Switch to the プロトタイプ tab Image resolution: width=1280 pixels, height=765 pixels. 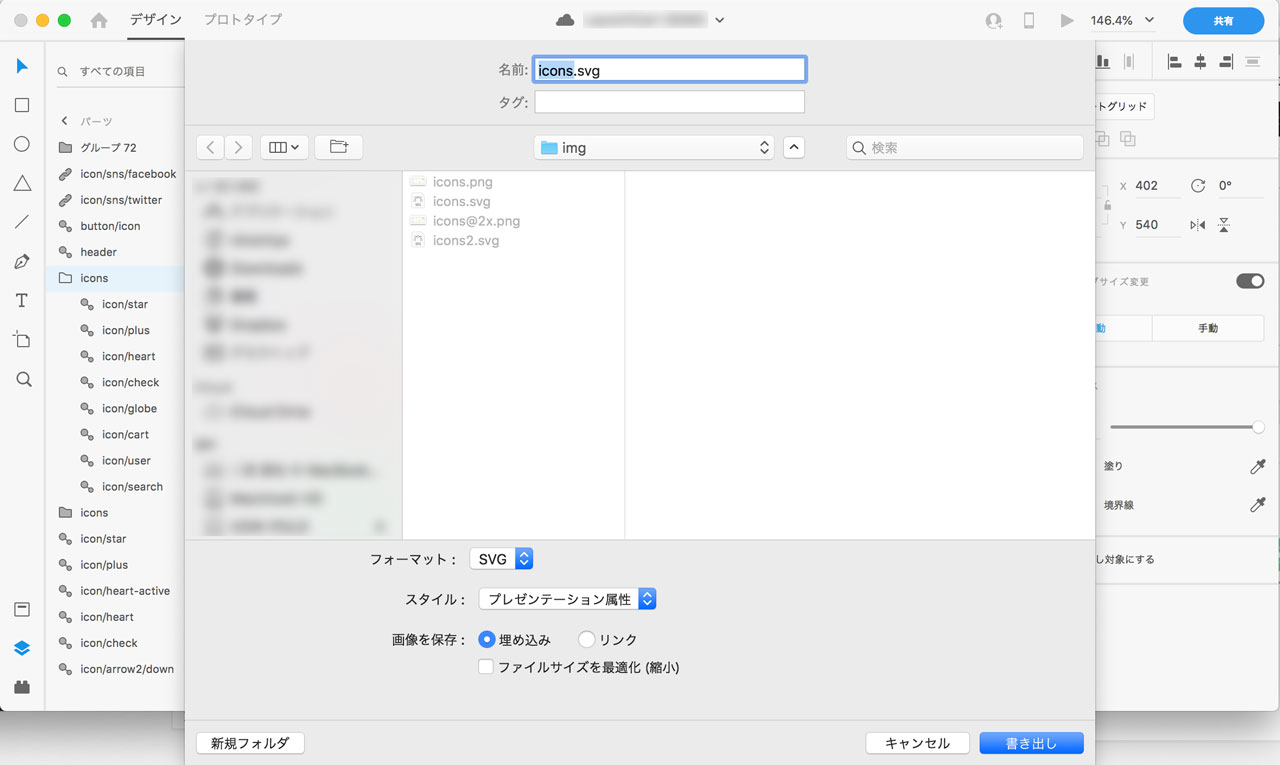(x=243, y=19)
